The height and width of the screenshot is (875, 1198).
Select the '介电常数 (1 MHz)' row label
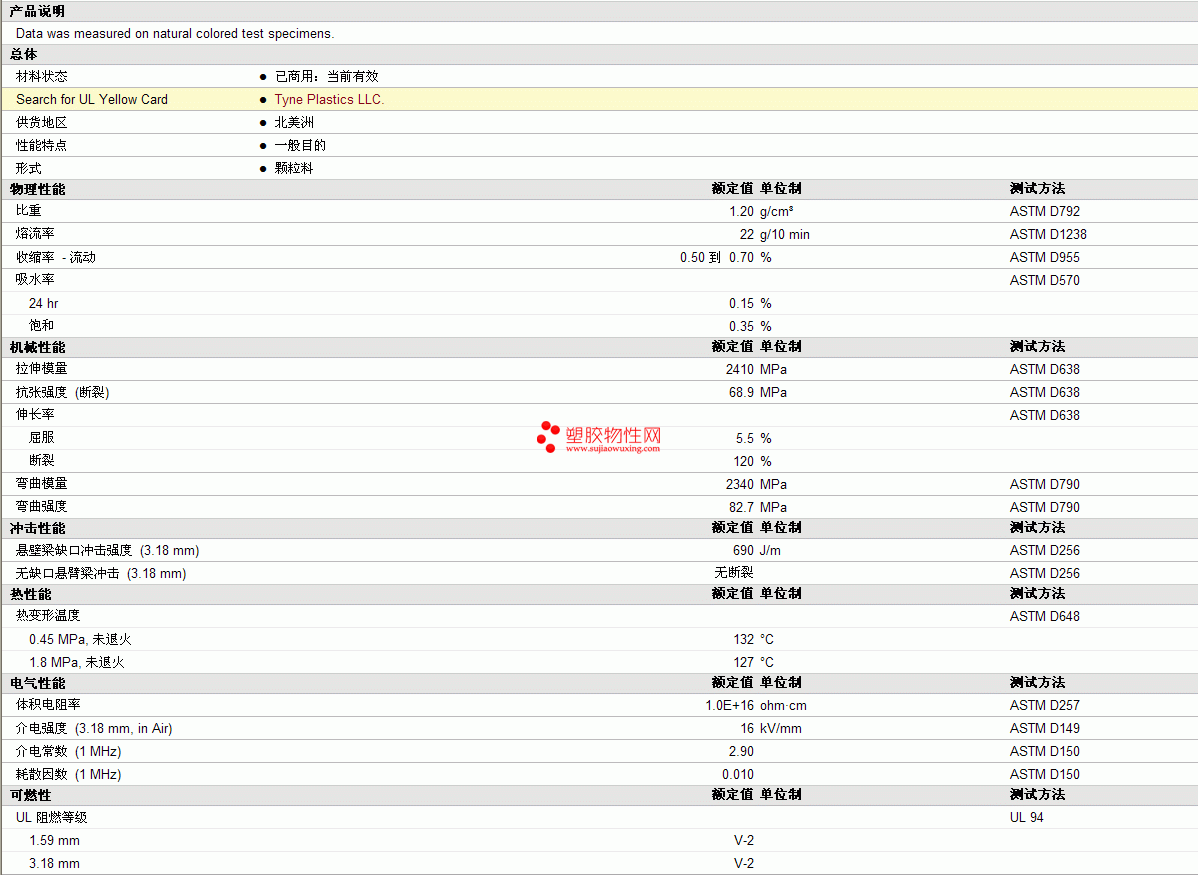(x=68, y=751)
